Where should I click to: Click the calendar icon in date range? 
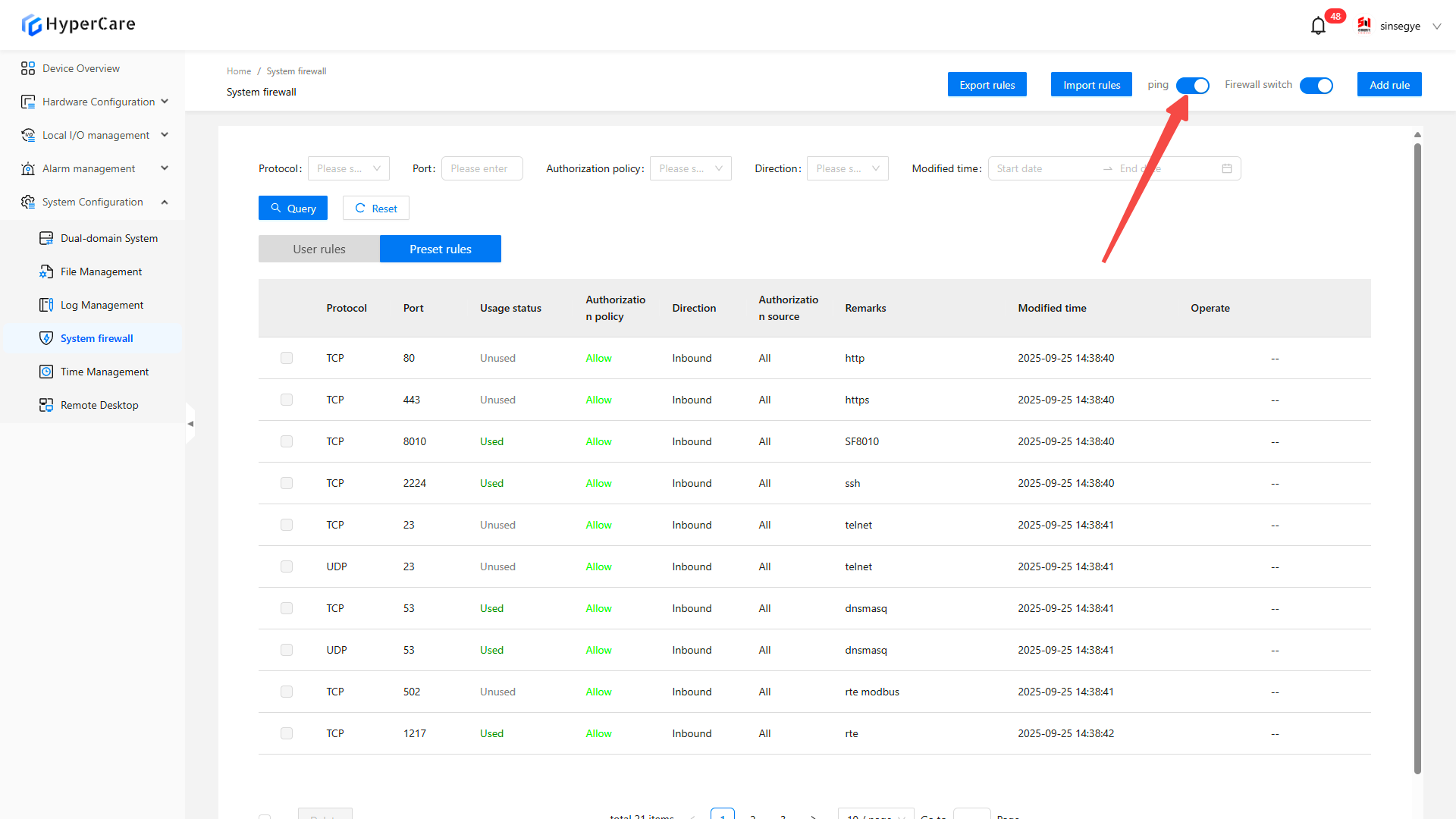[x=1226, y=168]
